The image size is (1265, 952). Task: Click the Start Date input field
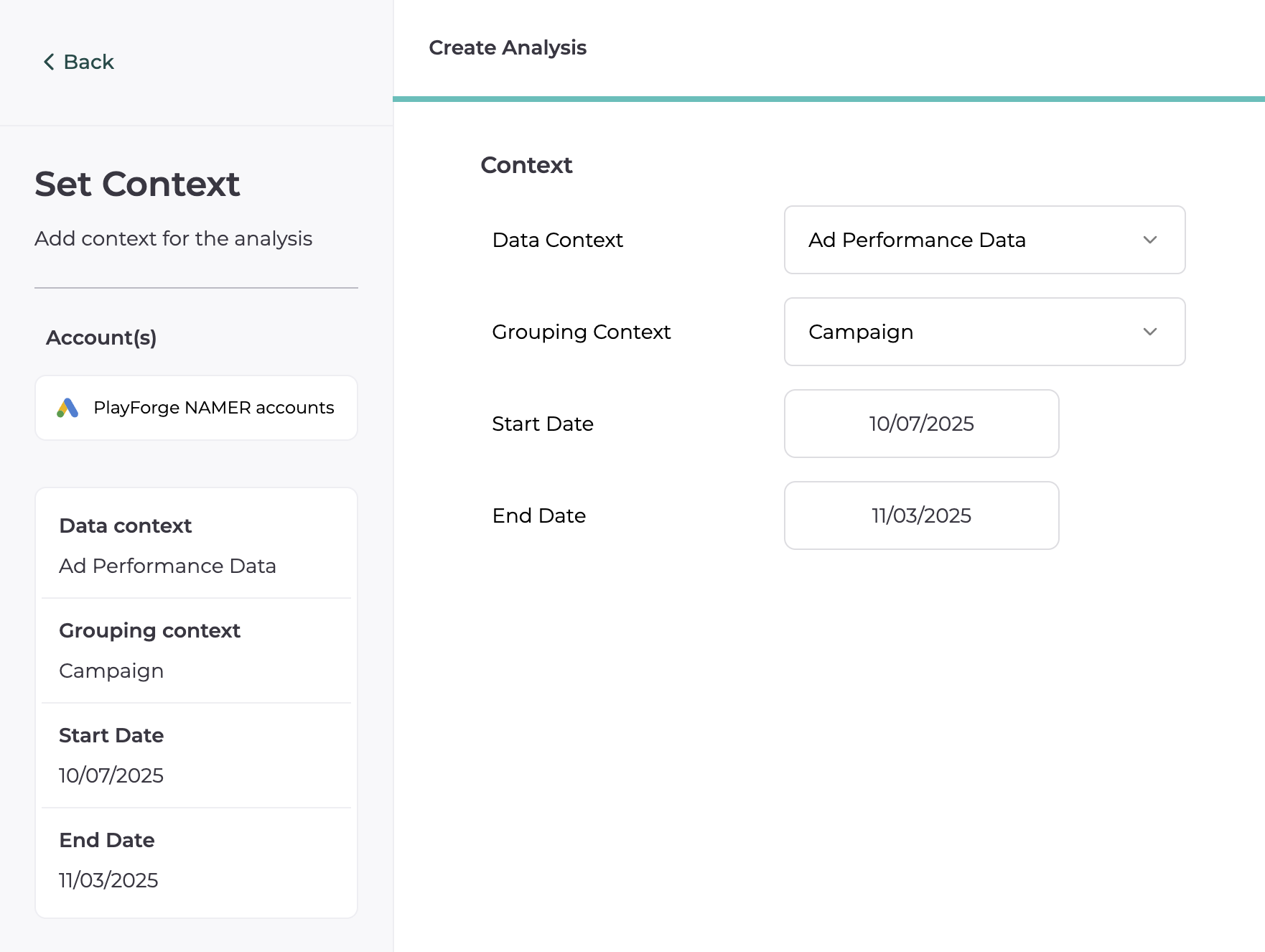point(921,424)
